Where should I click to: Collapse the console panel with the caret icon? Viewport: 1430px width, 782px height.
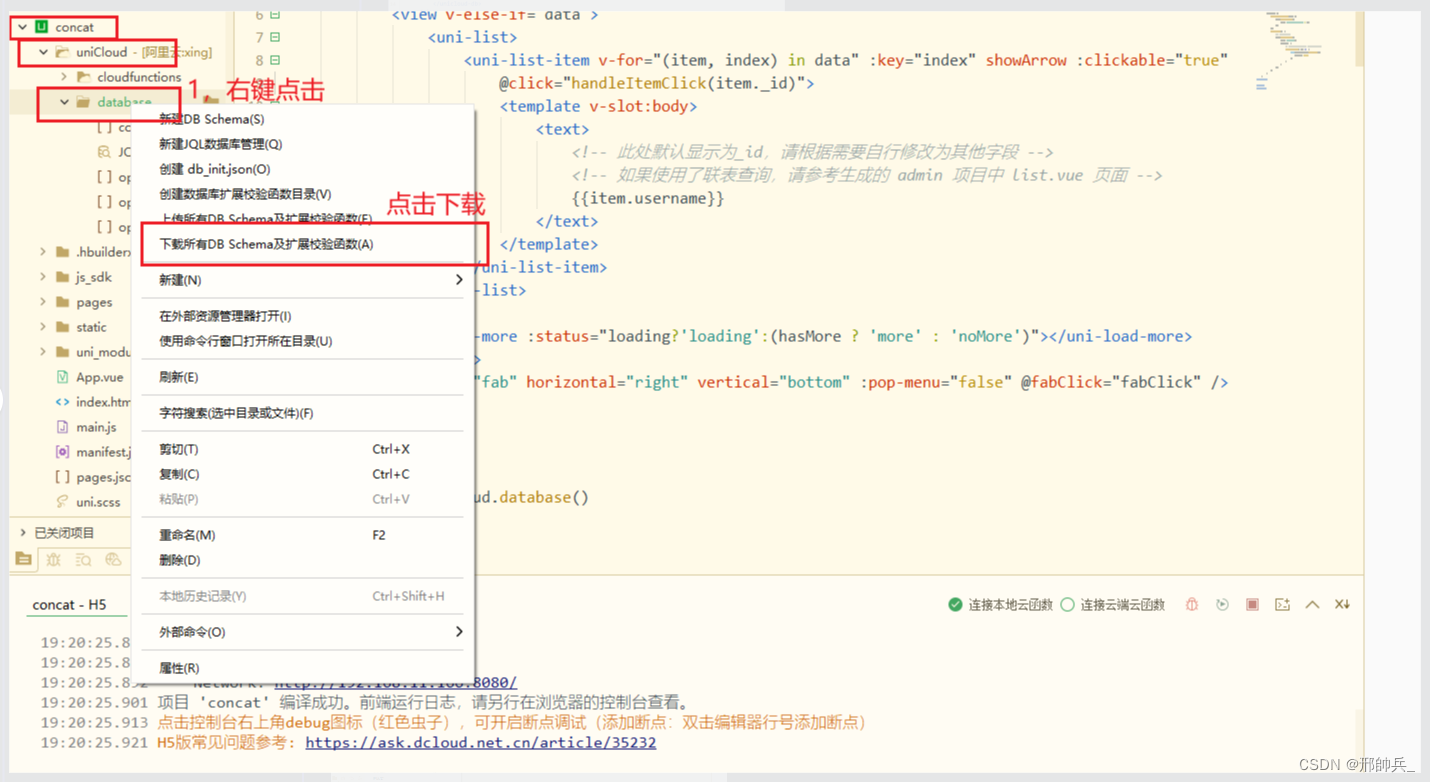coord(1312,604)
